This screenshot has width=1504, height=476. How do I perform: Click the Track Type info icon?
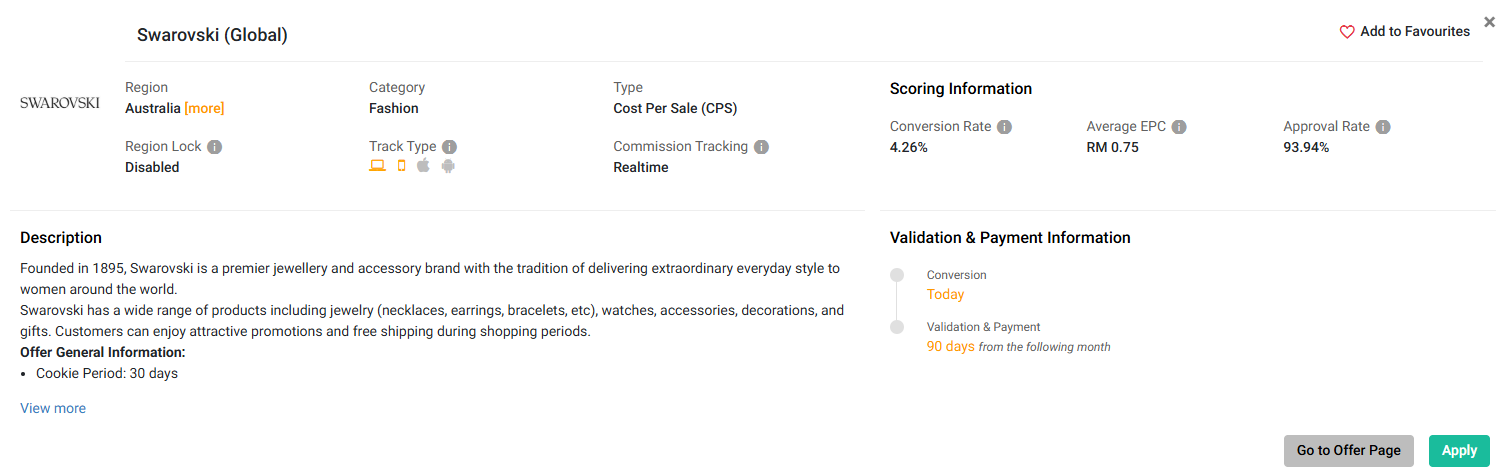449,147
